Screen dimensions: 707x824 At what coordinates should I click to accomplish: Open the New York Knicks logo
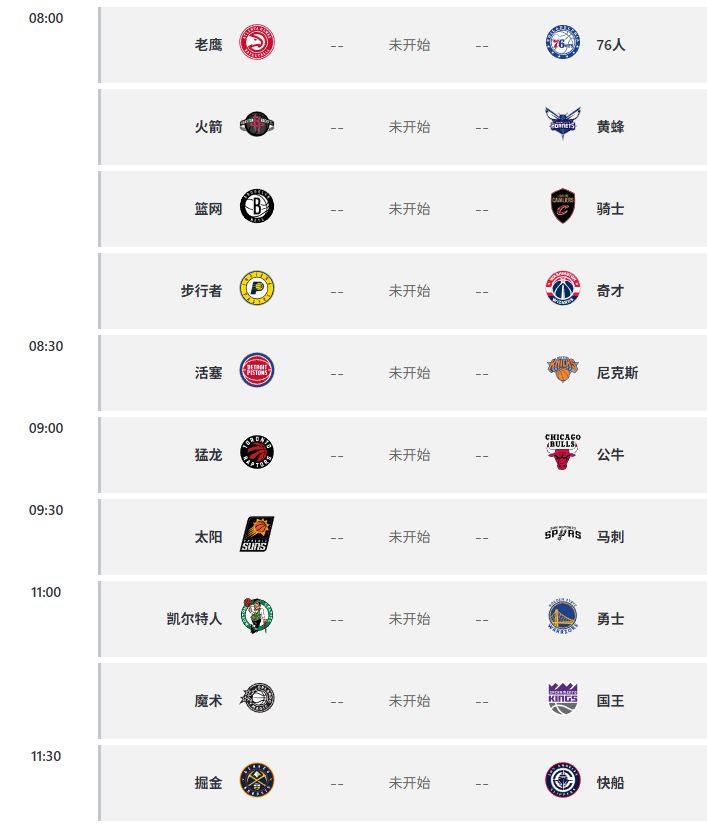562,373
